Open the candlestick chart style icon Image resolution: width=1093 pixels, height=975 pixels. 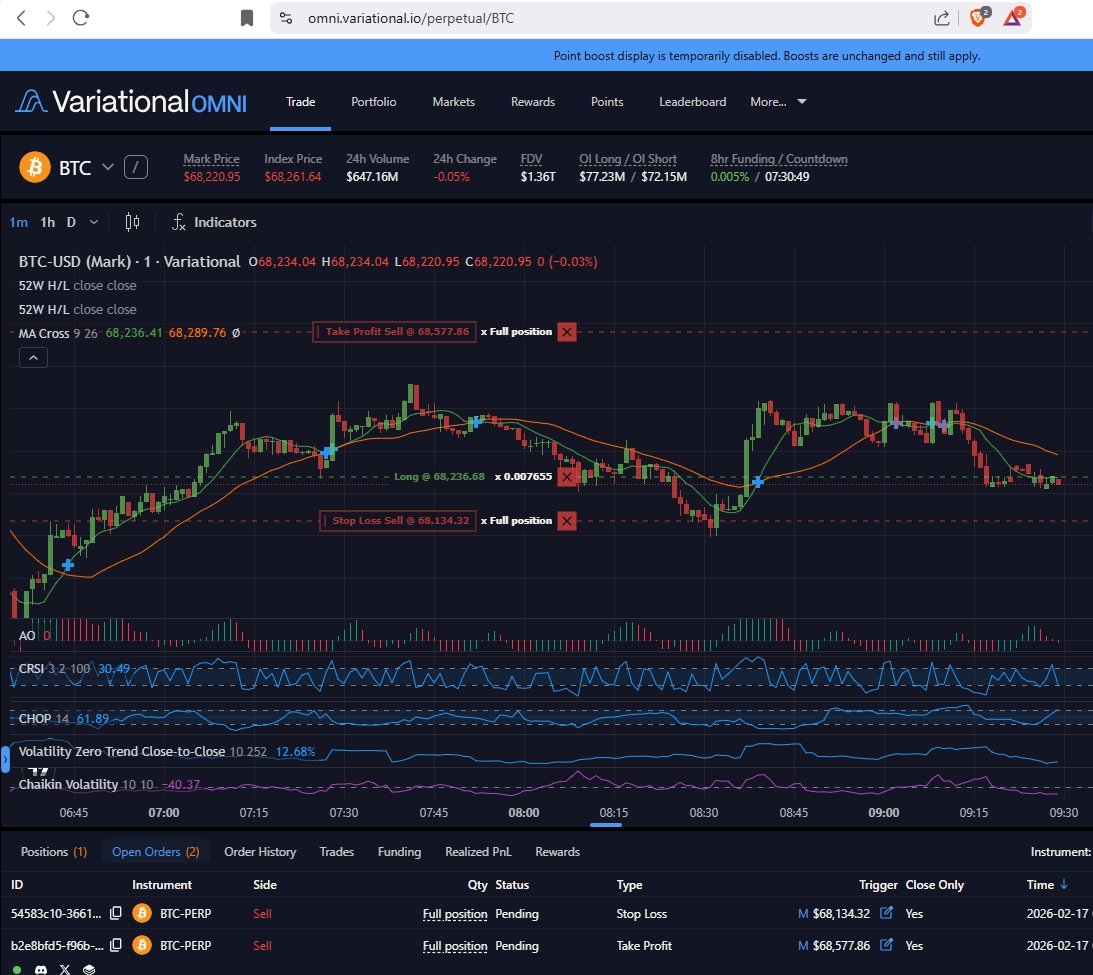point(132,222)
